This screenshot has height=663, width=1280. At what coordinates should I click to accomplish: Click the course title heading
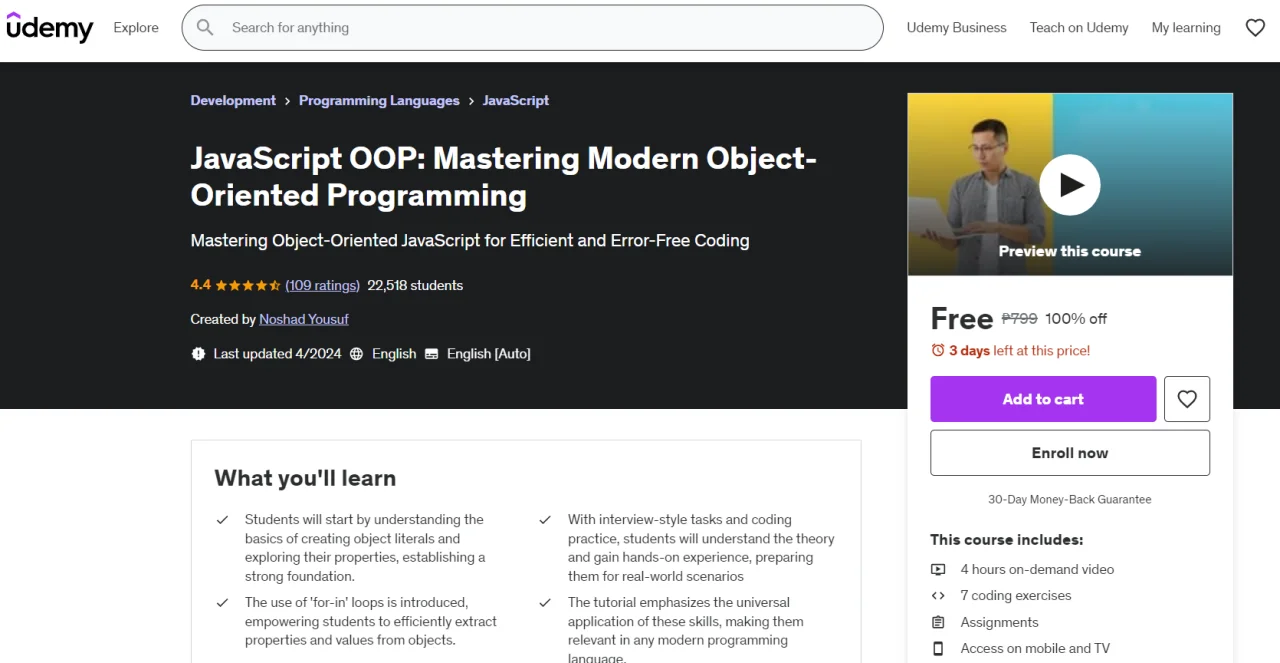(x=504, y=176)
